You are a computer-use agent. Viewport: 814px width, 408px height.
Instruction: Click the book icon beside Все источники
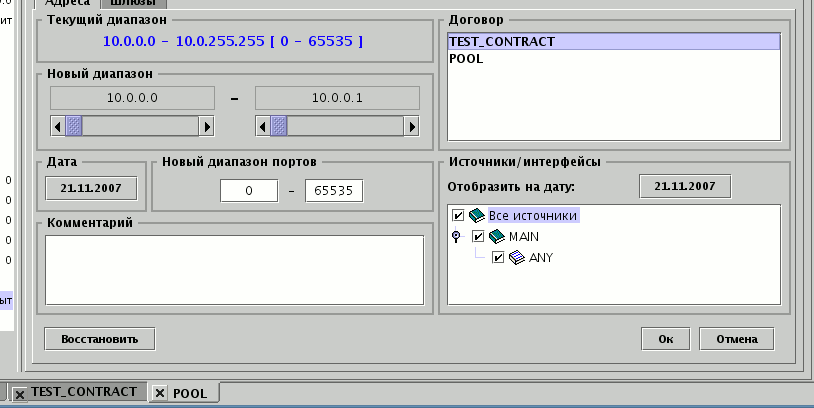477,216
